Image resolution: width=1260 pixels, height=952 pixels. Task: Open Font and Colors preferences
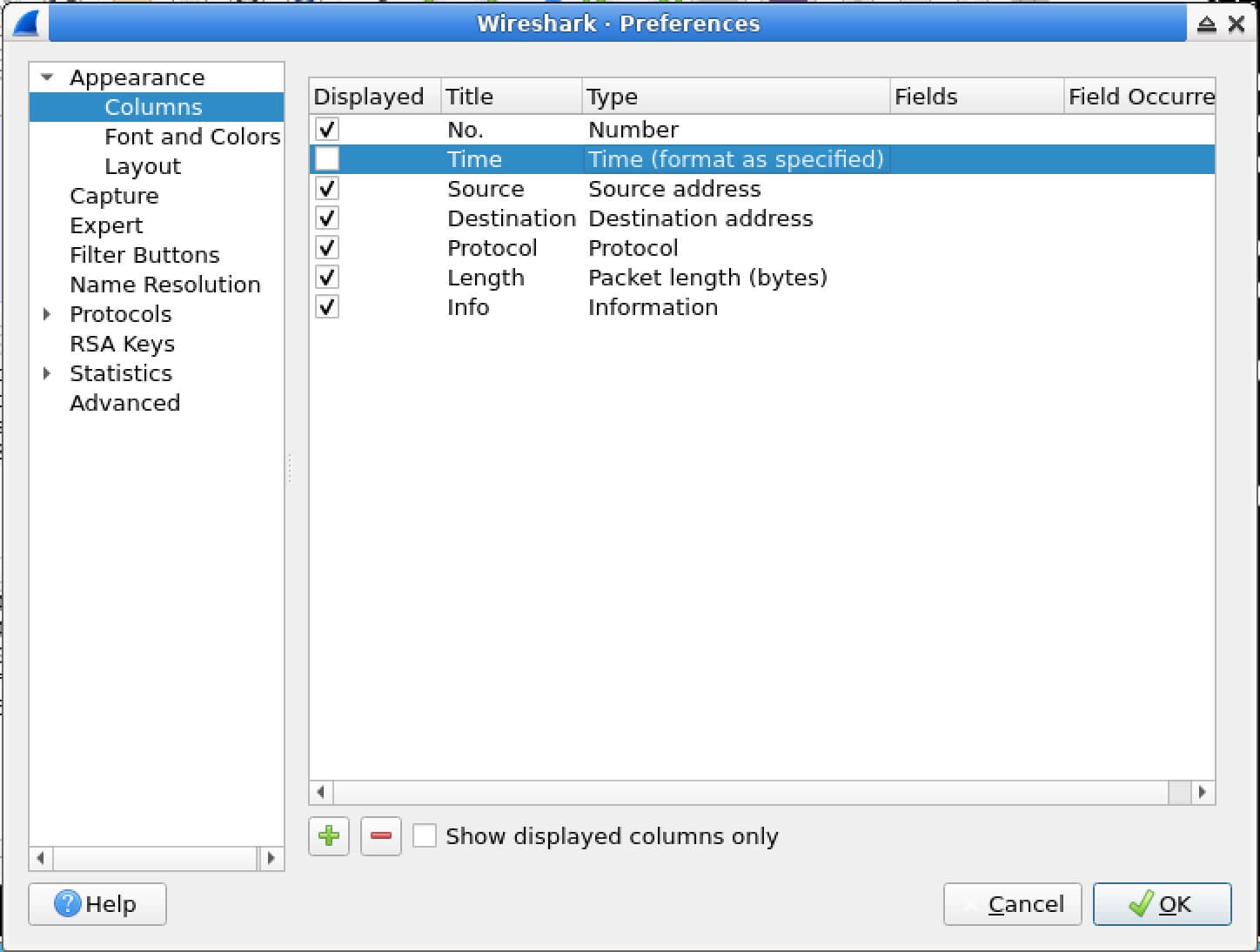192,137
